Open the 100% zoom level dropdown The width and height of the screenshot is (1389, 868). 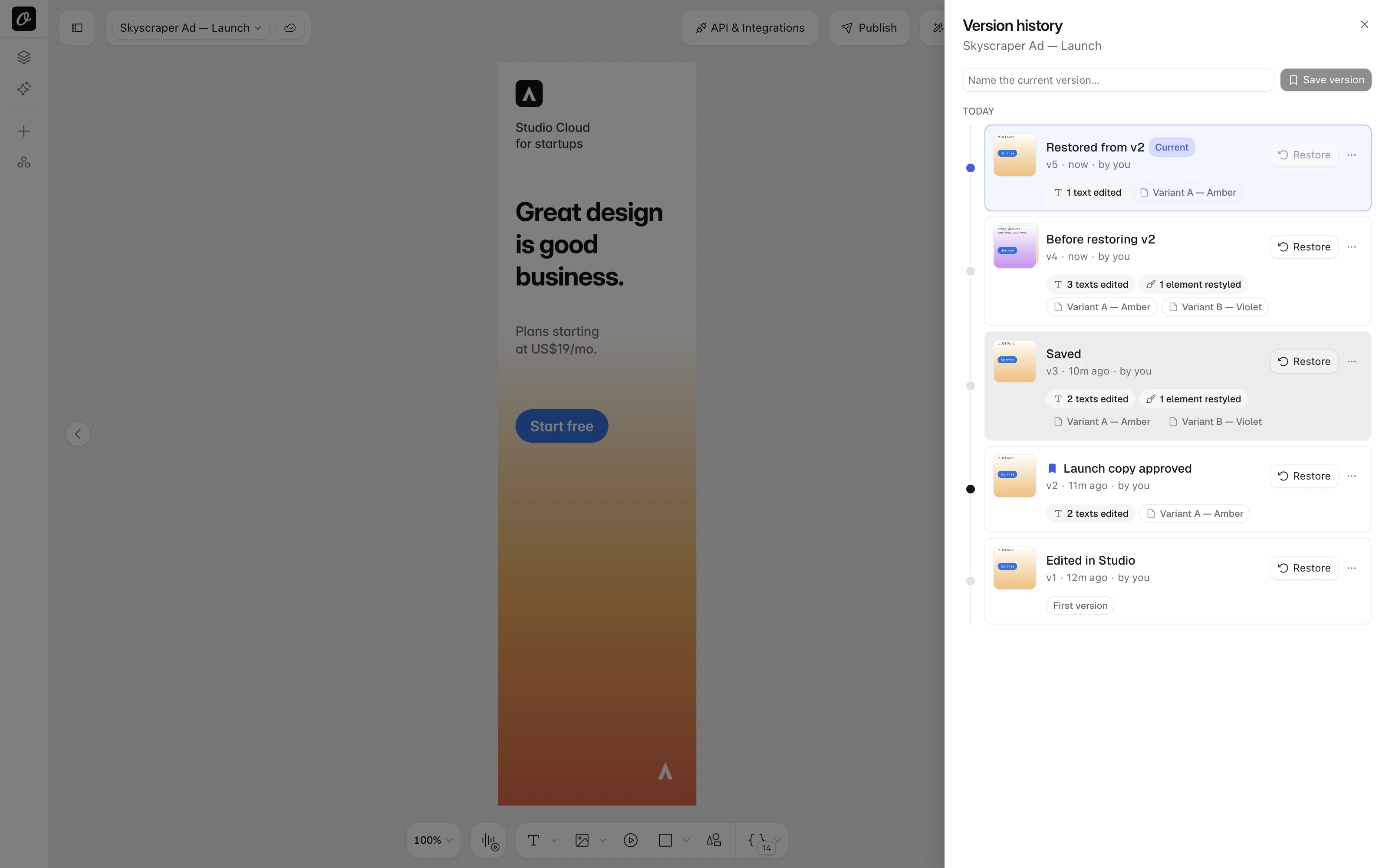click(x=433, y=841)
